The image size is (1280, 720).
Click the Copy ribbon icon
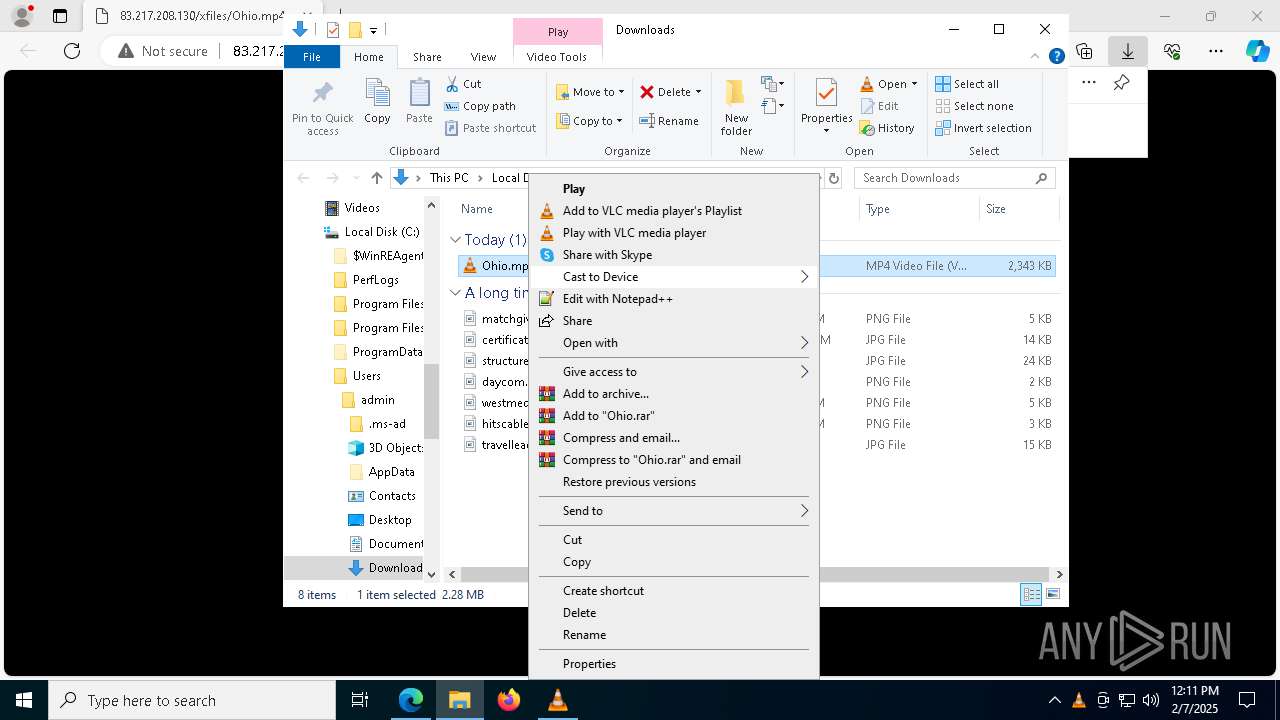pos(377,93)
